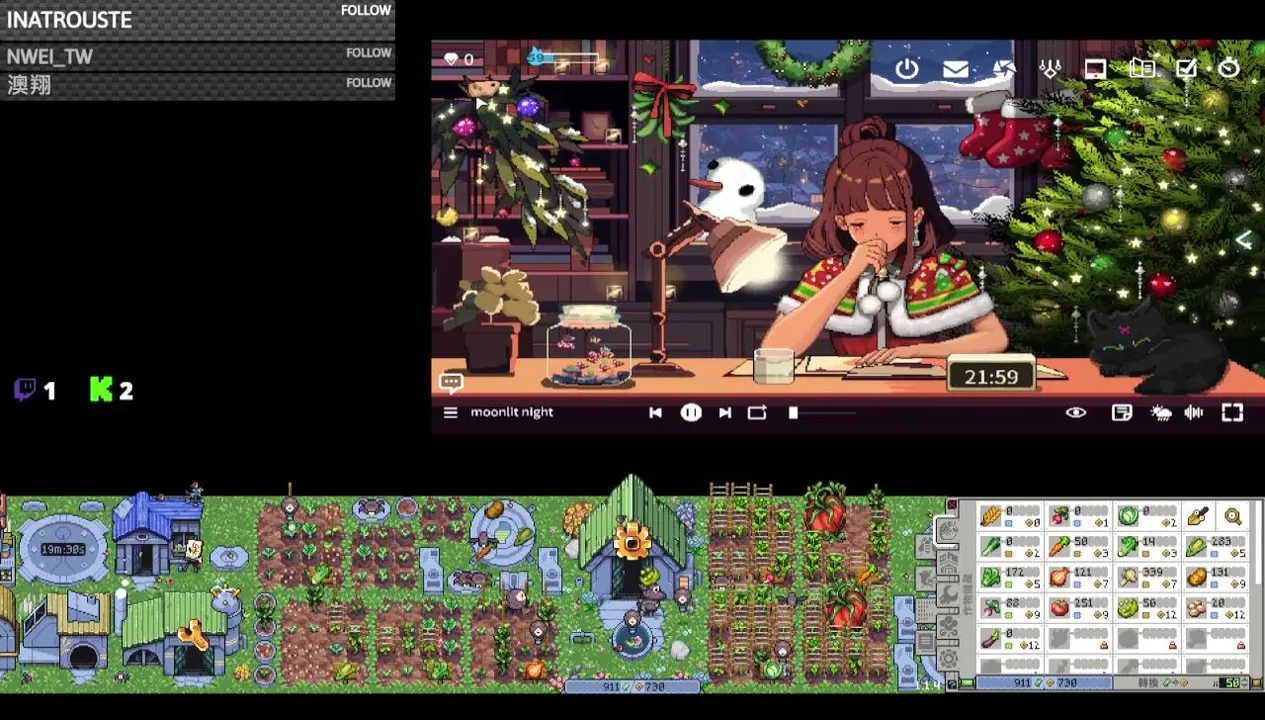The width and height of the screenshot is (1265, 720).
Task: Click the Twitch logo icon
Action: [x=24, y=389]
